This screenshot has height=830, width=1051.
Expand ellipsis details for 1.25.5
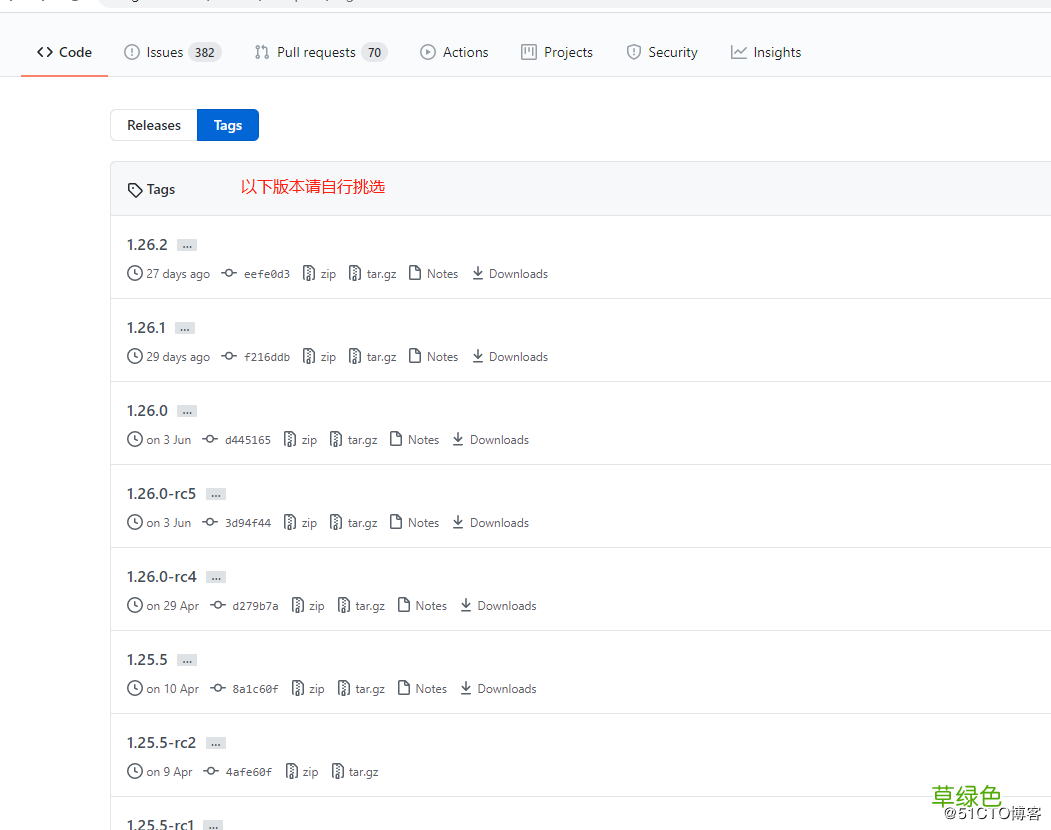(x=187, y=661)
